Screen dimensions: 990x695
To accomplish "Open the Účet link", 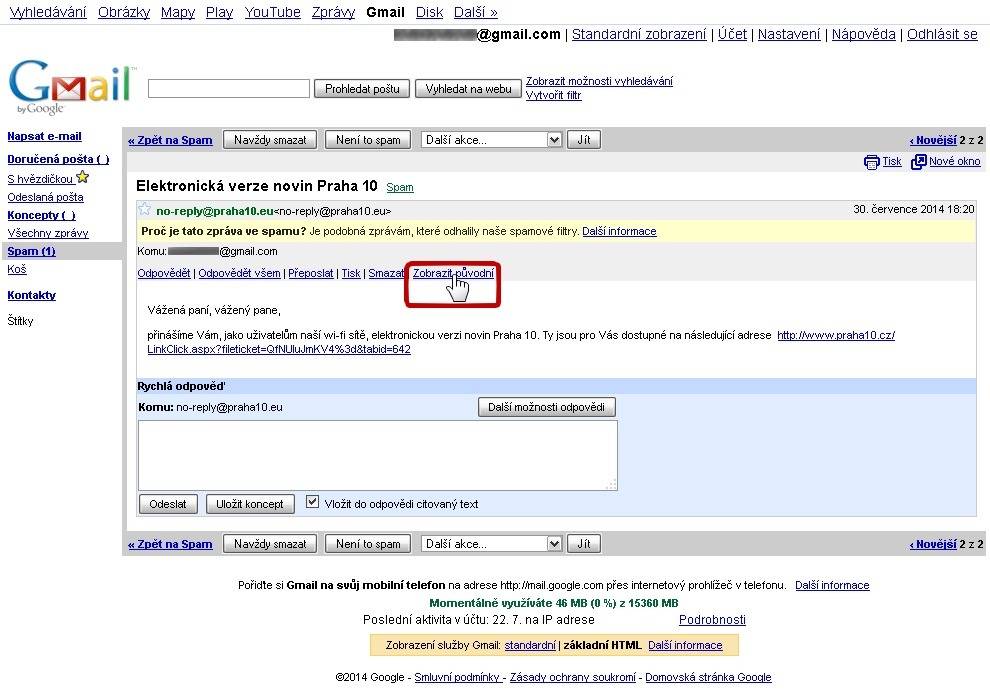I will click(732, 34).
